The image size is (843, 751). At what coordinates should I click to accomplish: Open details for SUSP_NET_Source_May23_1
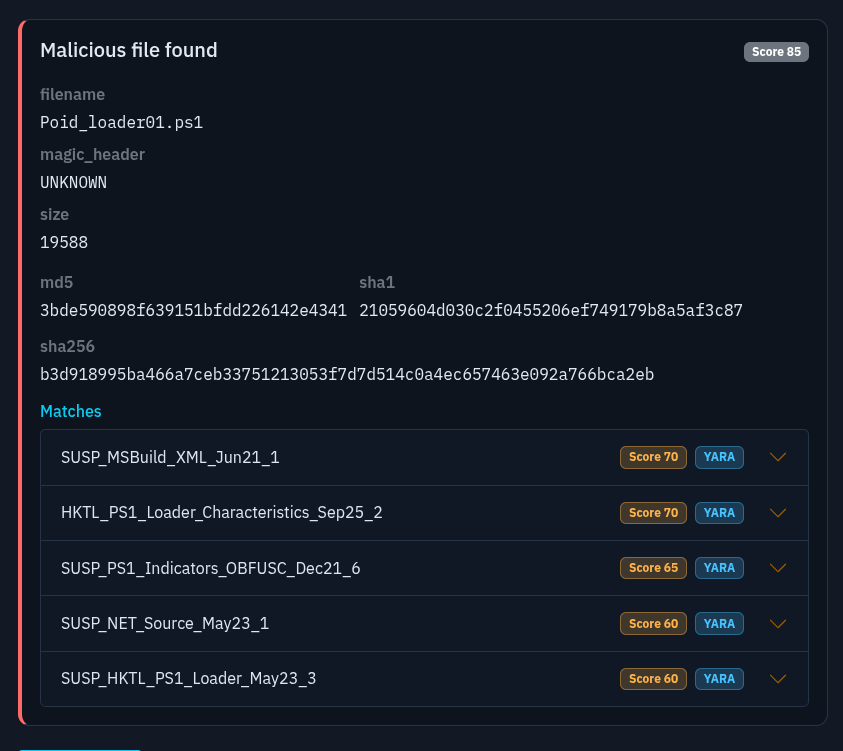click(778, 623)
